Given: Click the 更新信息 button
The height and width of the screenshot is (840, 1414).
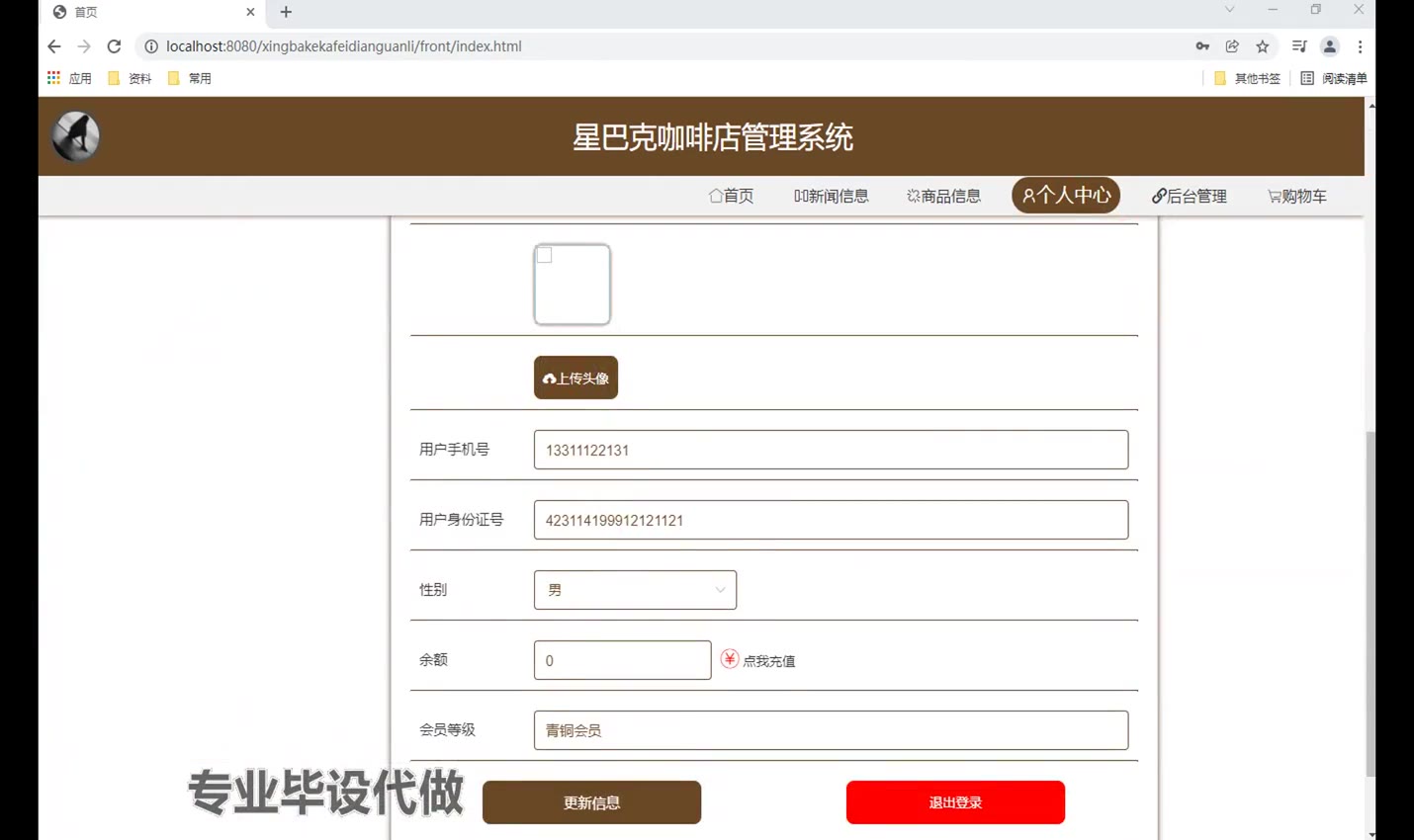Looking at the screenshot, I should pos(591,802).
